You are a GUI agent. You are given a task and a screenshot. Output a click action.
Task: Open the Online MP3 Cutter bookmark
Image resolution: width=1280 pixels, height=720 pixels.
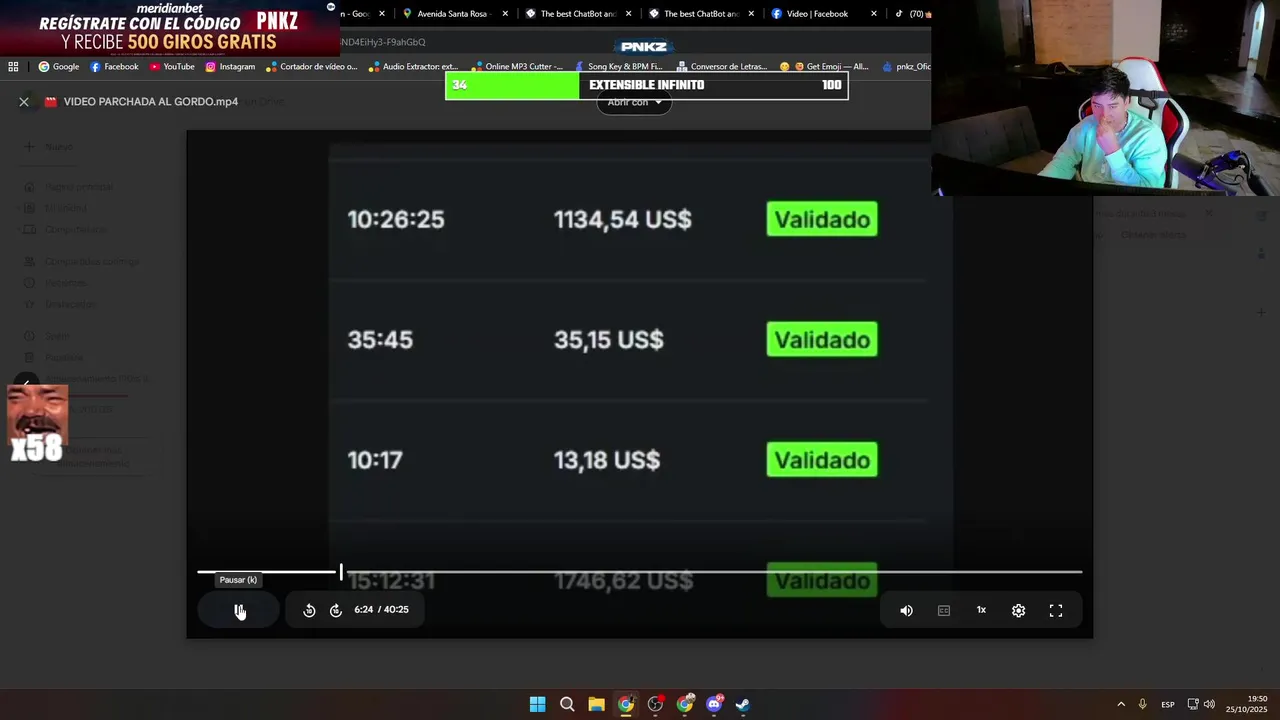[518, 67]
